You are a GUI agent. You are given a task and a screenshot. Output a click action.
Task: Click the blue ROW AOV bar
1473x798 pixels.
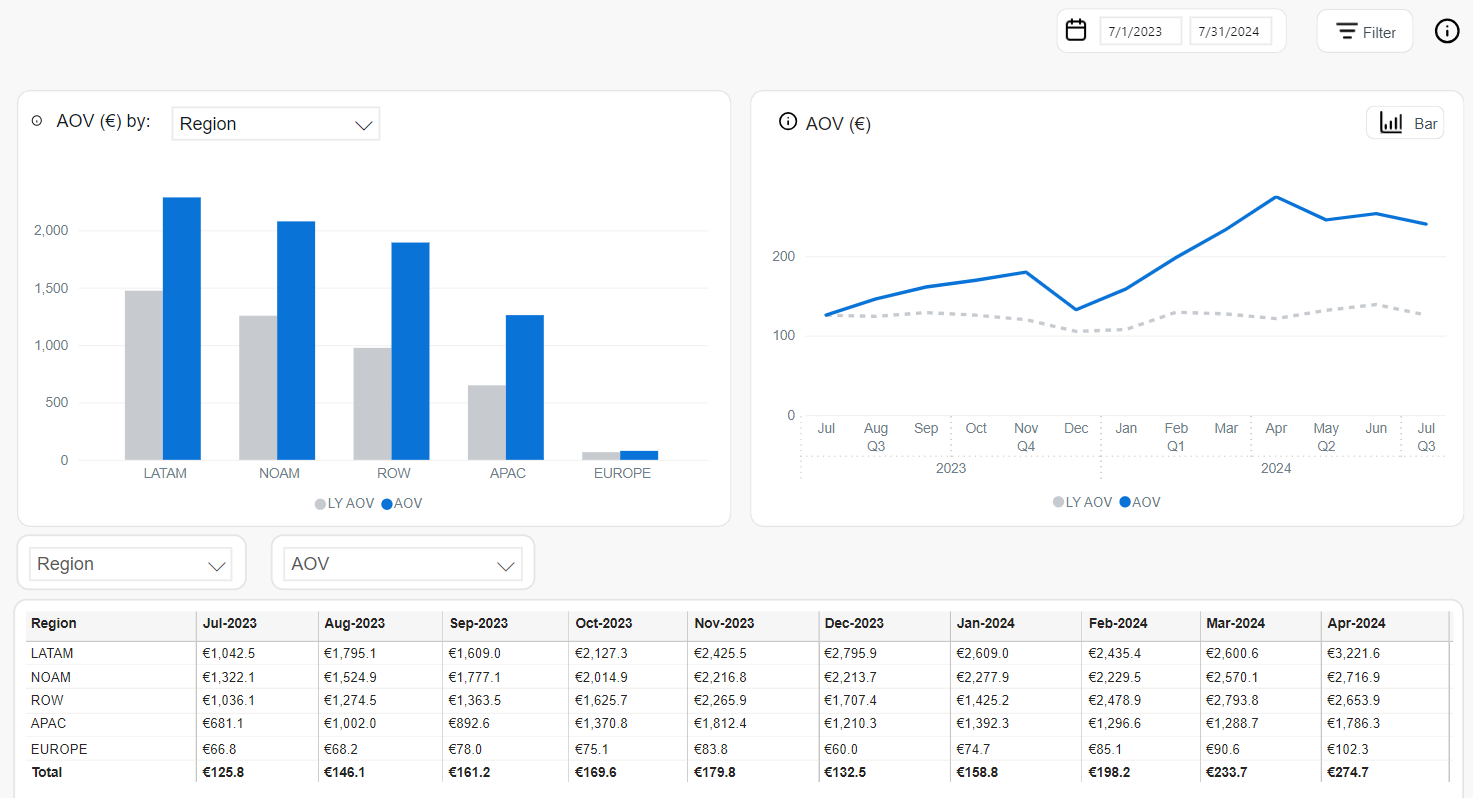click(x=410, y=351)
